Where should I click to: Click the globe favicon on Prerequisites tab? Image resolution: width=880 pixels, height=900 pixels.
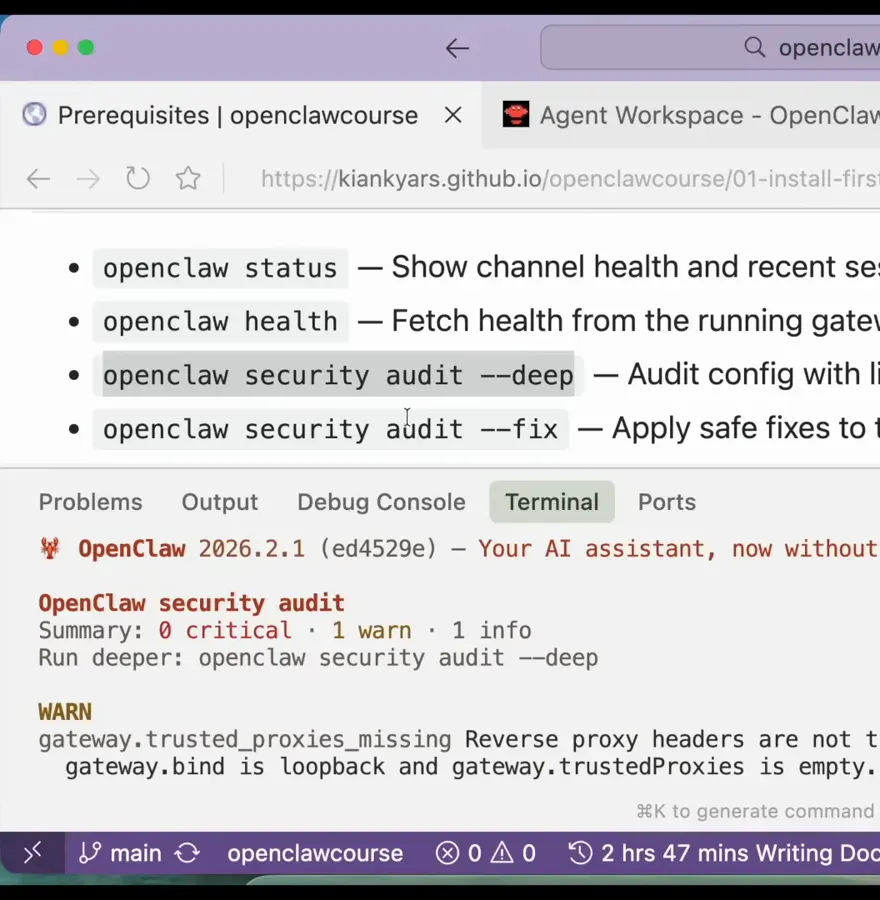(x=34, y=114)
